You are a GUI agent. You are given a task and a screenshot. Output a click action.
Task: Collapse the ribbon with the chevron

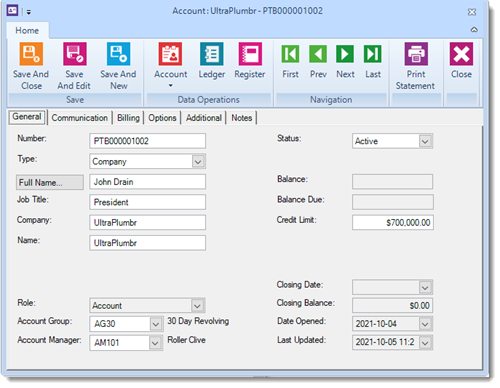point(474,30)
